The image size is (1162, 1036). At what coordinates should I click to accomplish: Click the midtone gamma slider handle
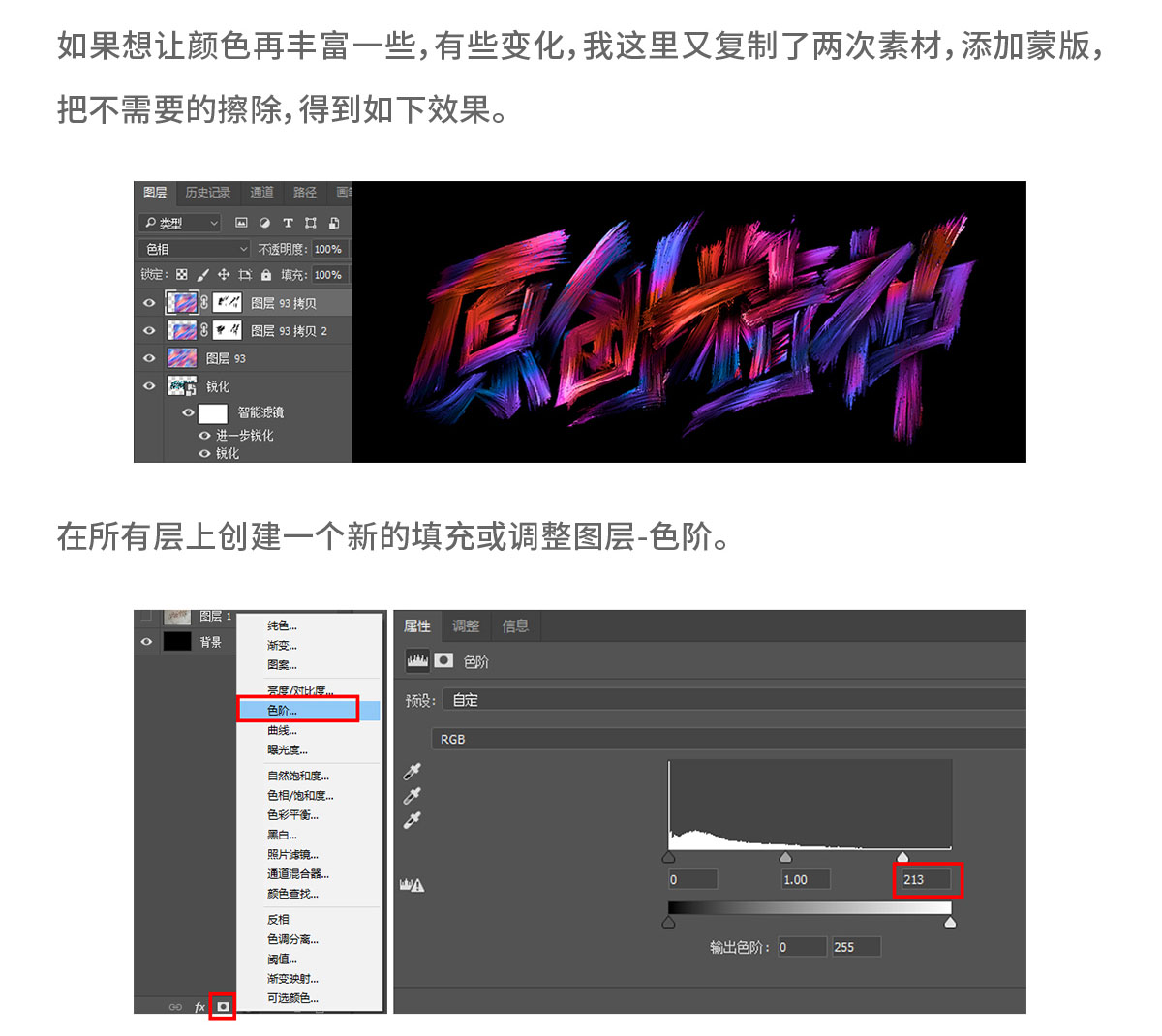785,857
